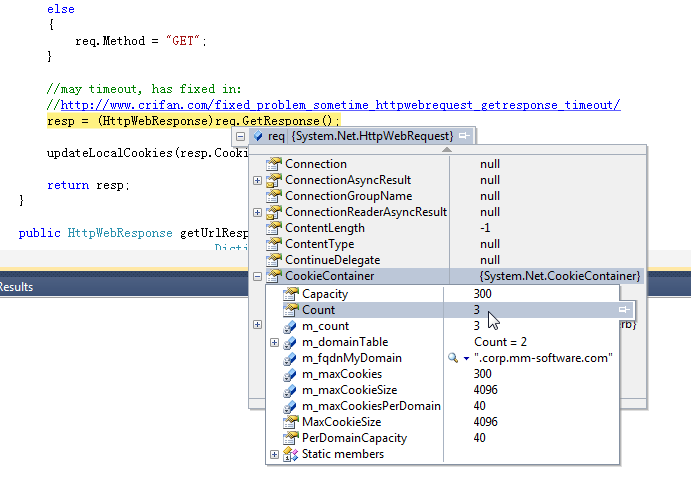Click m_maxCookies field icon
Screen dimensions: 691x487
pyautogui.click(x=290, y=375)
